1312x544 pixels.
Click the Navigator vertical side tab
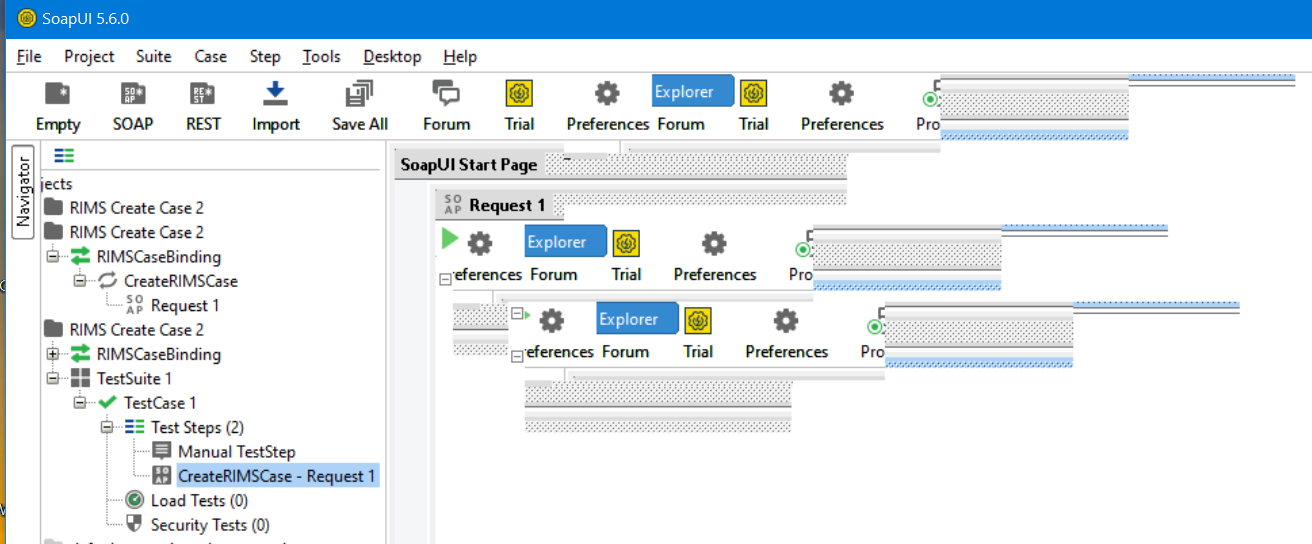pos(23,192)
